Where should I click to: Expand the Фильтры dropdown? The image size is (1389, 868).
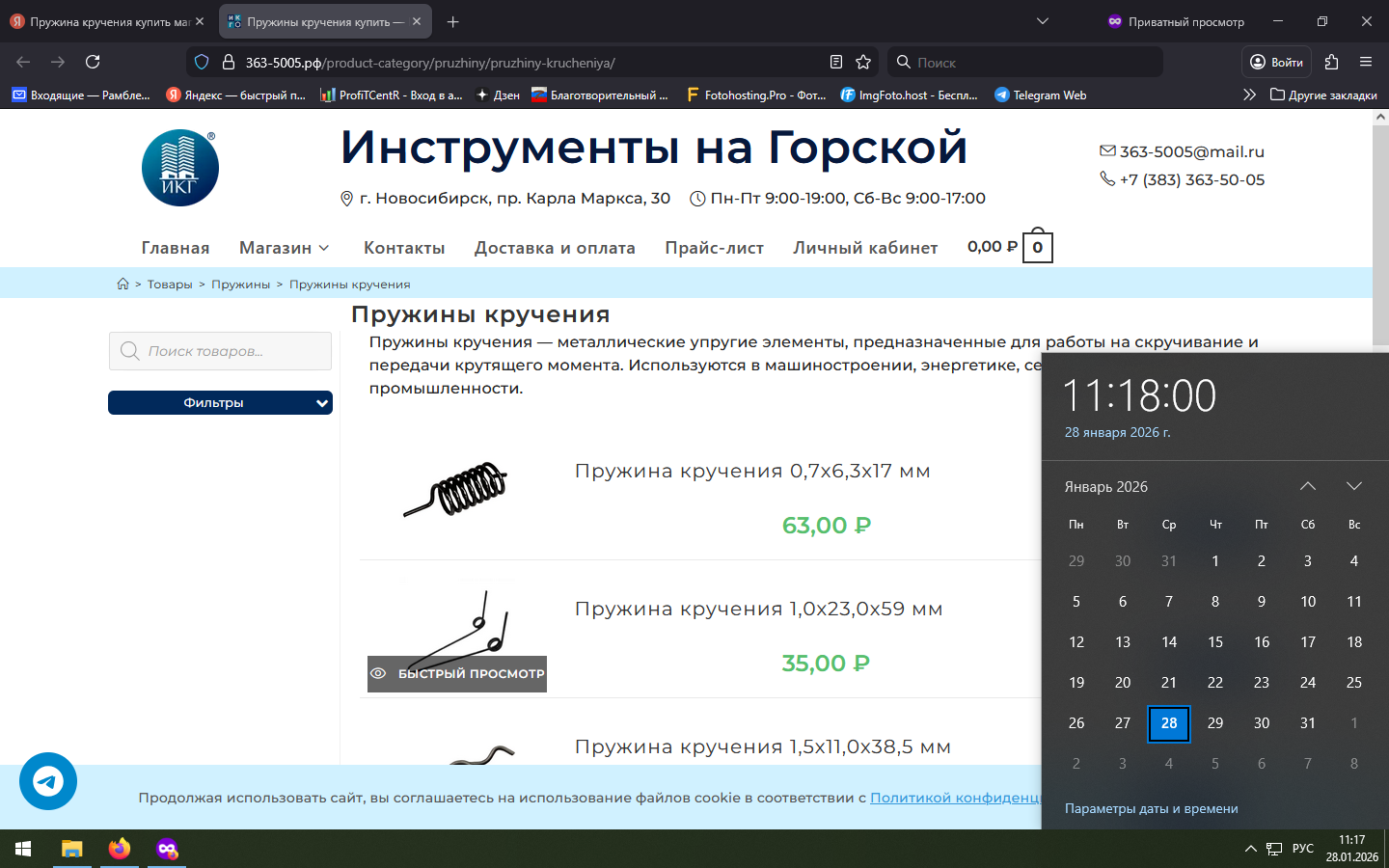[220, 403]
